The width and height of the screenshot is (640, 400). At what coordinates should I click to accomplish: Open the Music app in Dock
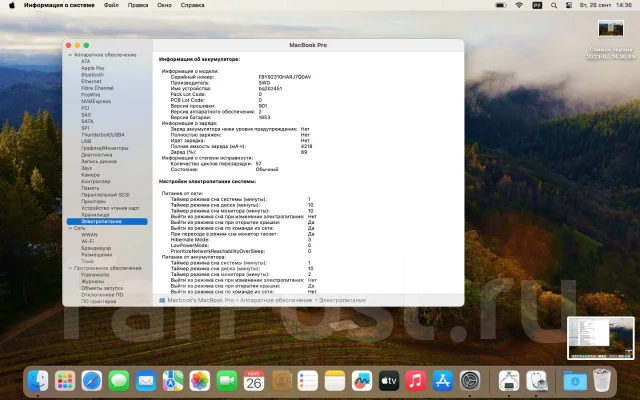tap(416, 381)
